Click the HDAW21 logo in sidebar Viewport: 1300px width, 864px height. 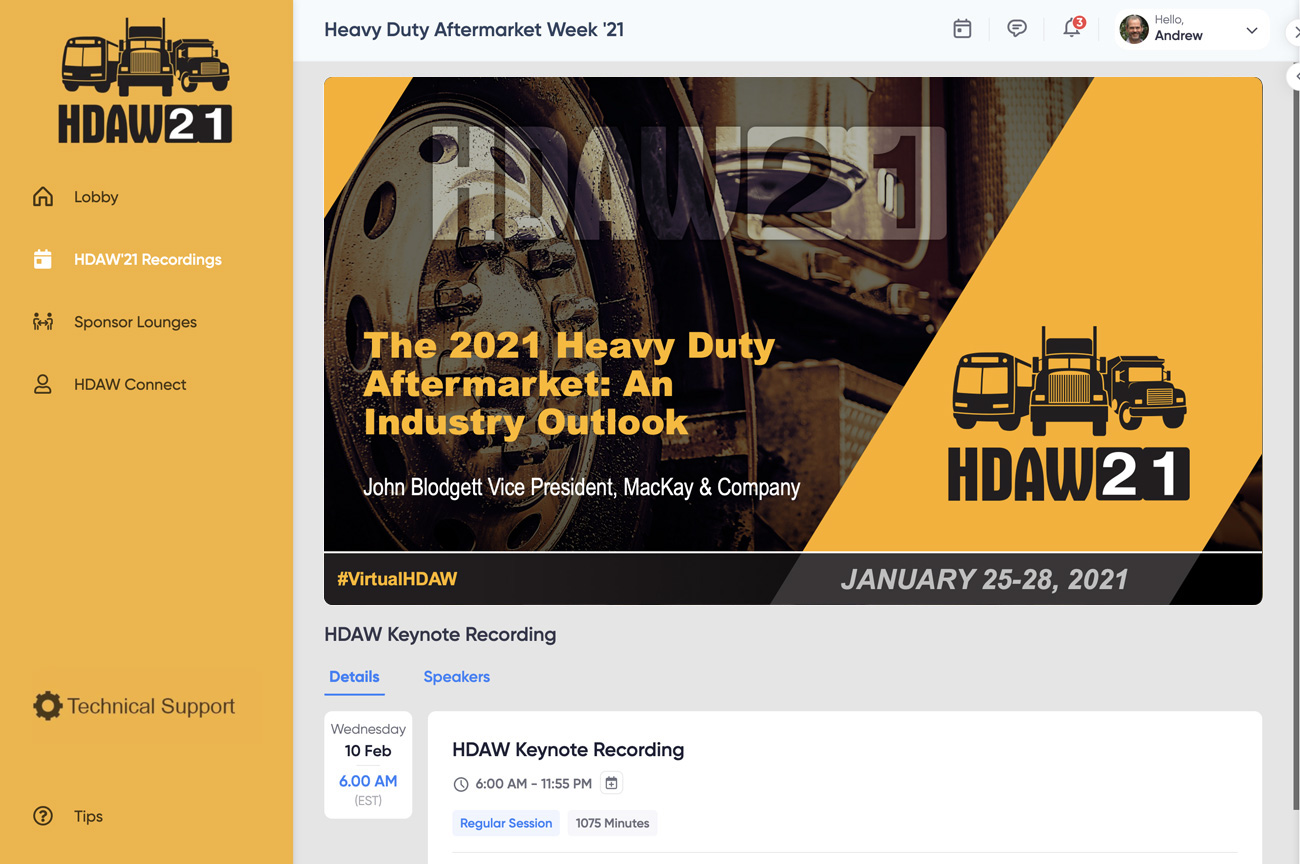pyautogui.click(x=146, y=80)
